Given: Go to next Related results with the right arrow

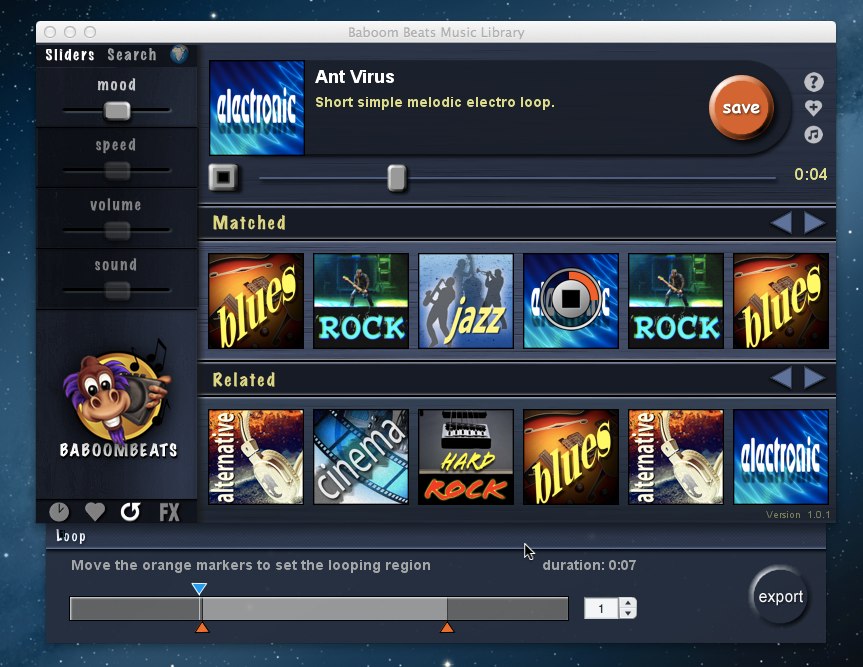Looking at the screenshot, I should tap(815, 378).
